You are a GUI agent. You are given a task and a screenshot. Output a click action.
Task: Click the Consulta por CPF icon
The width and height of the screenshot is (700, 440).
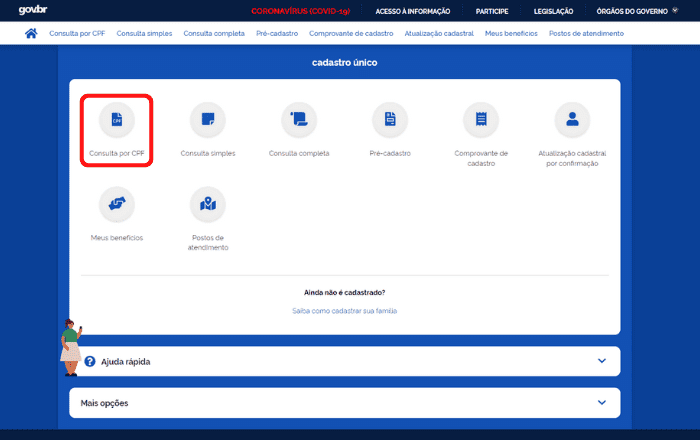tap(117, 120)
